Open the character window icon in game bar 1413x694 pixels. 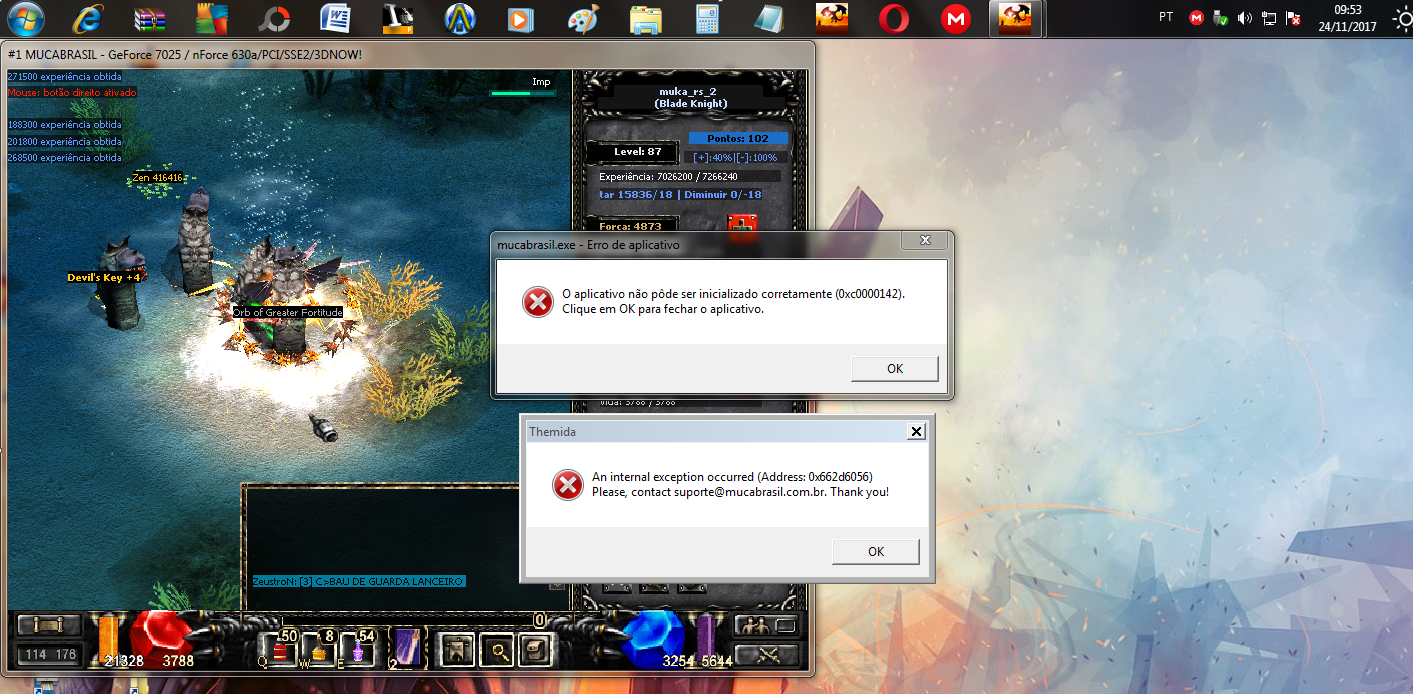pos(457,650)
